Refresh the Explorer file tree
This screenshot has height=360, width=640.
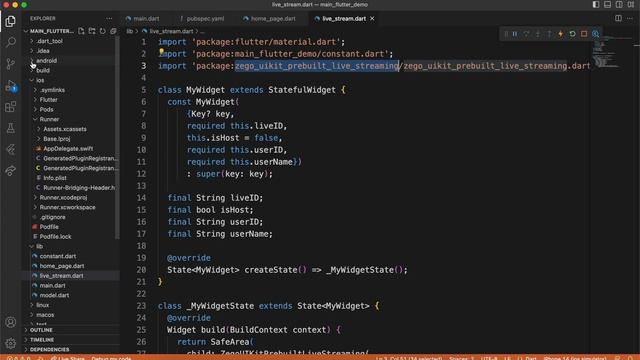(x=102, y=31)
